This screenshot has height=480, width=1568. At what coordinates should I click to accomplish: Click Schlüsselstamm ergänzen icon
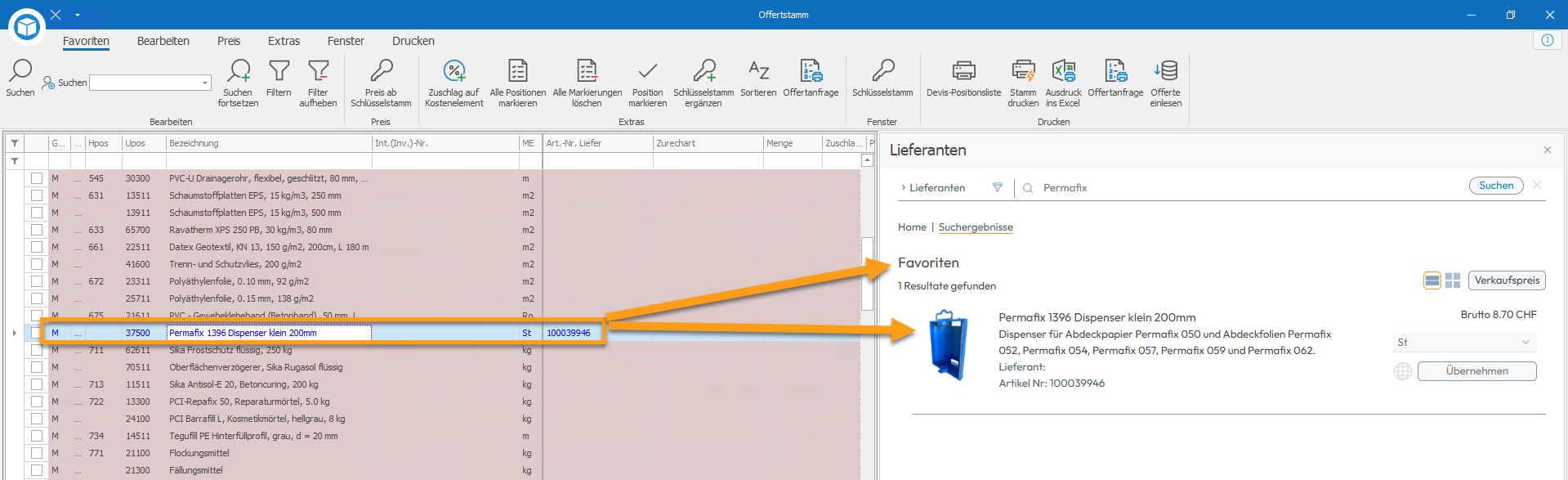click(x=704, y=71)
